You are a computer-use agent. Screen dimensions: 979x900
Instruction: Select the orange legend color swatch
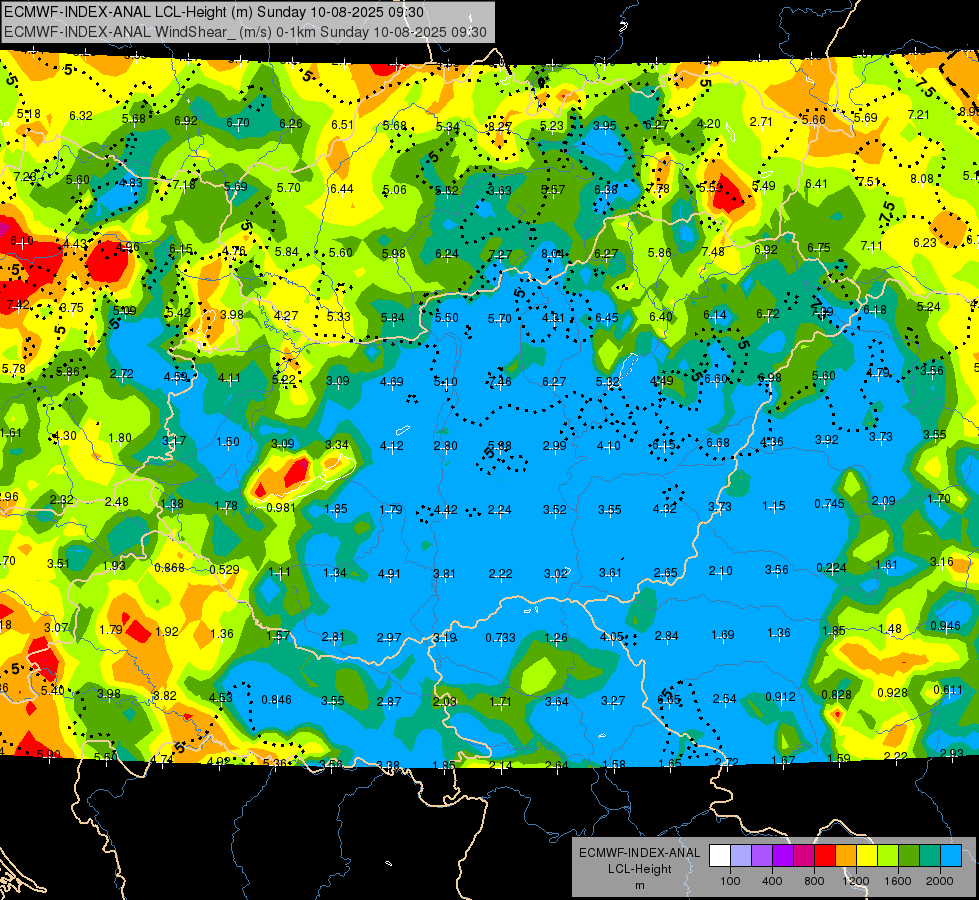(846, 856)
